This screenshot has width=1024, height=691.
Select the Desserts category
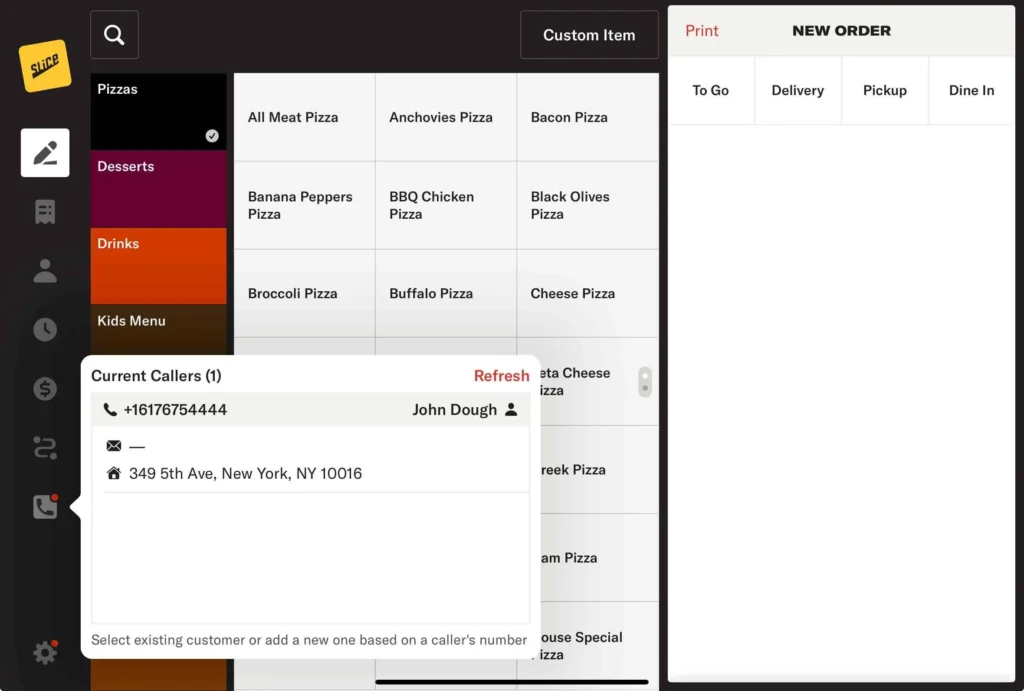click(x=158, y=188)
